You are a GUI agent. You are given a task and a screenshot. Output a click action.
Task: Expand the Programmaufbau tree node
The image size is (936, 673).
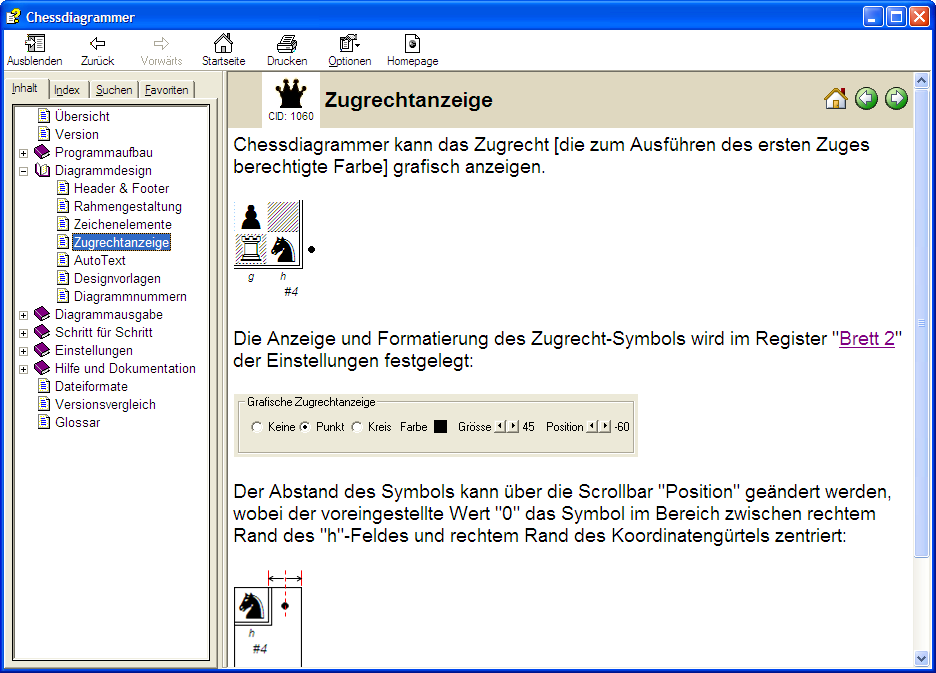tap(23, 153)
